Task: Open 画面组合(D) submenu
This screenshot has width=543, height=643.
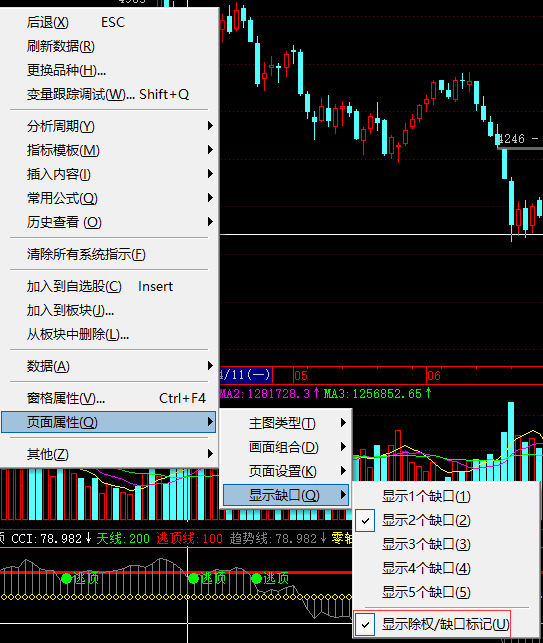Action: pyautogui.click(x=285, y=447)
